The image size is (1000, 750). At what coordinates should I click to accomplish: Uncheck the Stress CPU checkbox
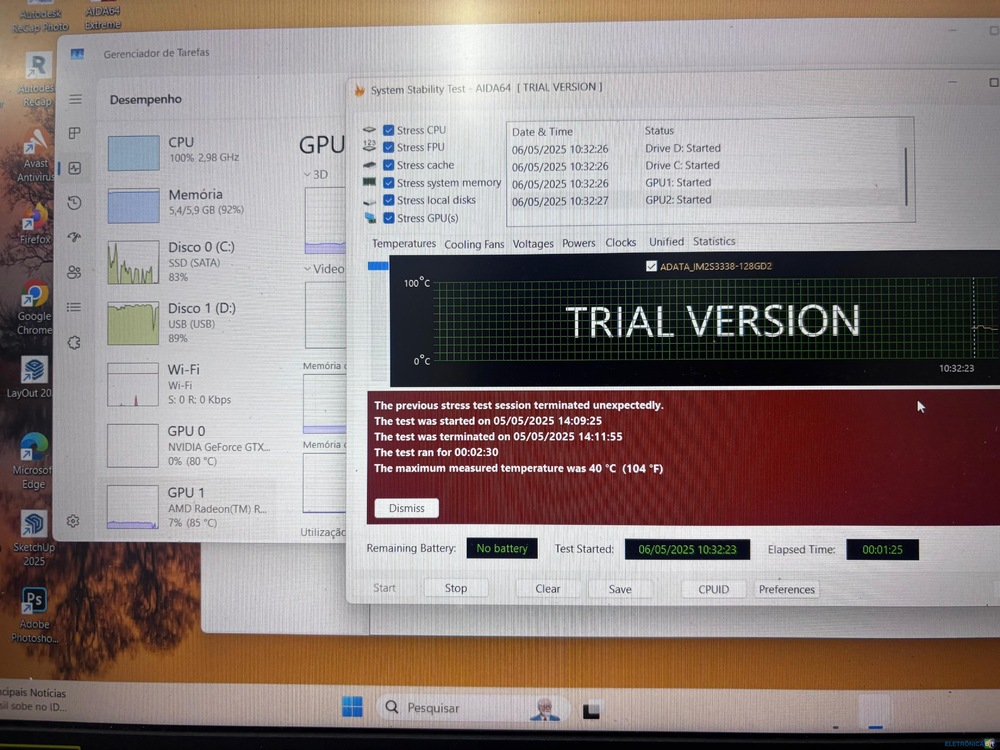[388, 130]
